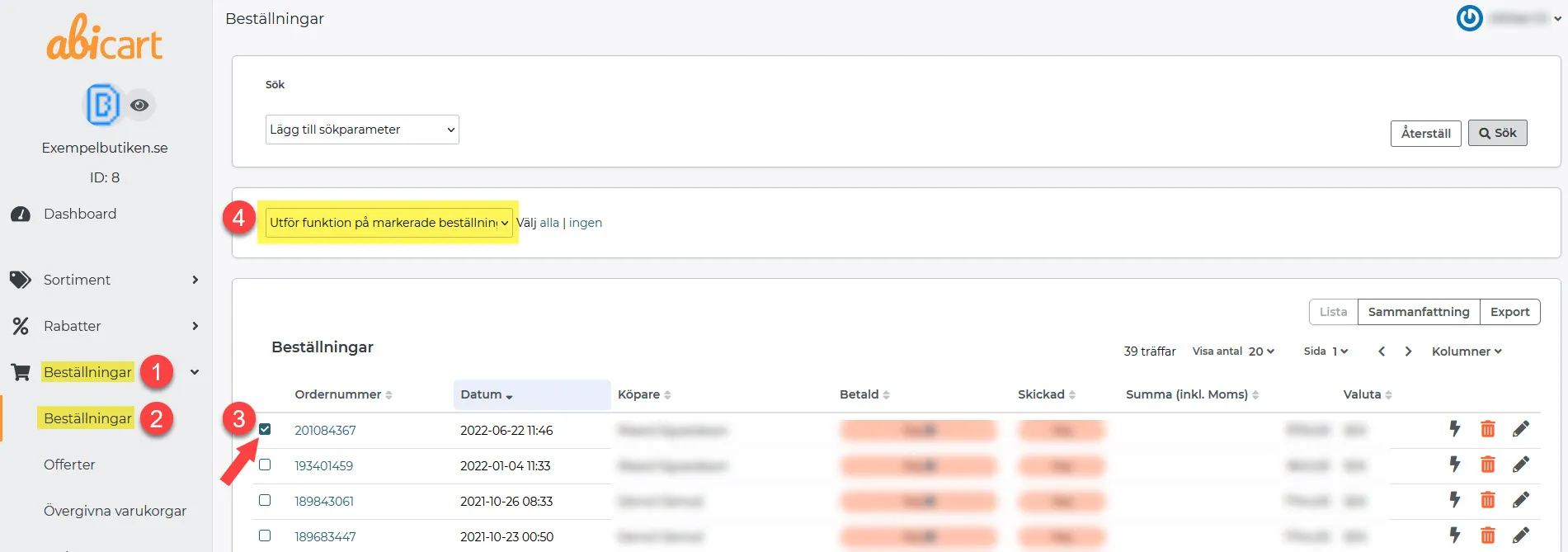Click the Återställ button
This screenshot has width=1568, height=552.
(1426, 134)
